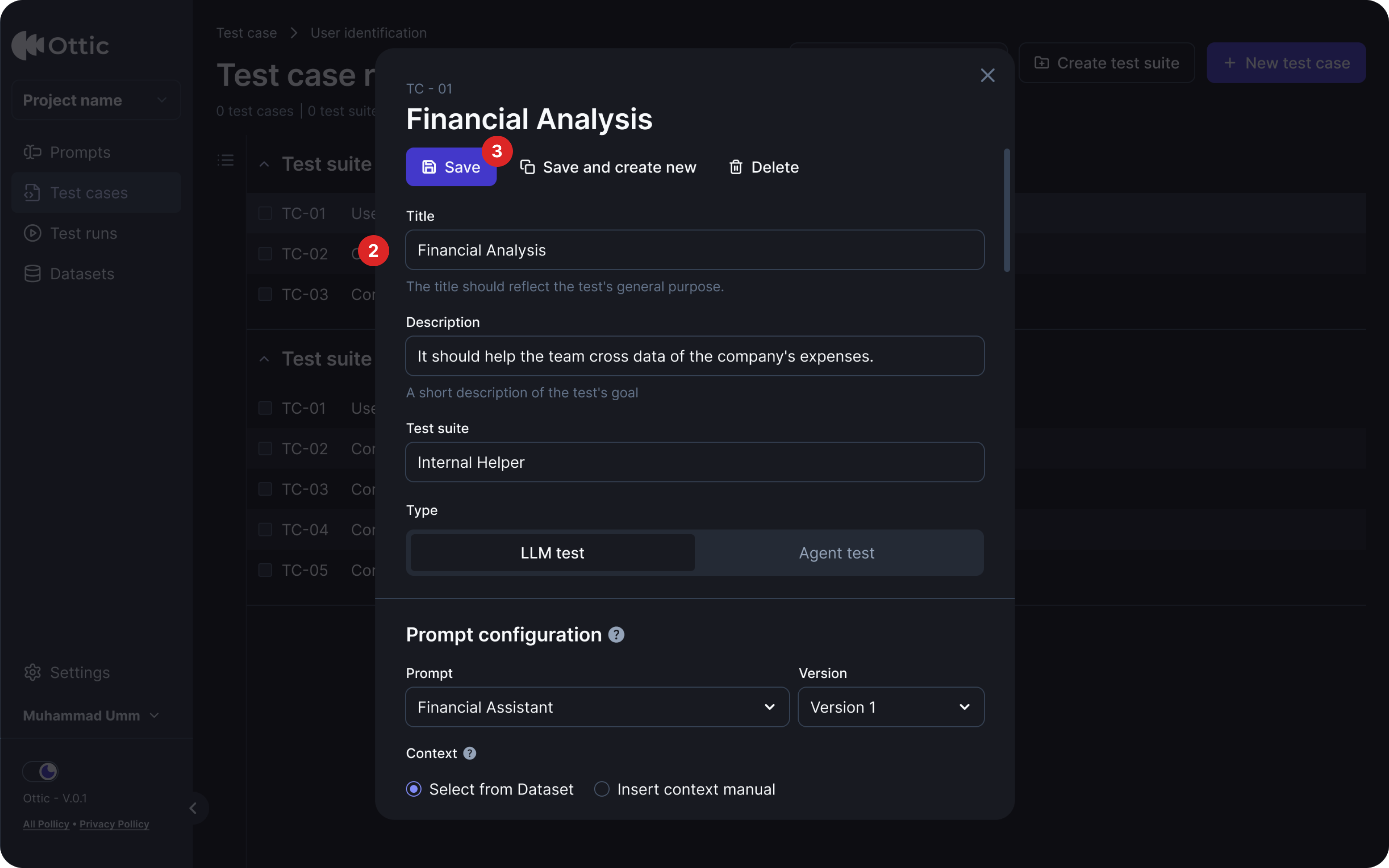This screenshot has height=868, width=1389.
Task: Switch to the Agent test tab
Action: pos(836,553)
